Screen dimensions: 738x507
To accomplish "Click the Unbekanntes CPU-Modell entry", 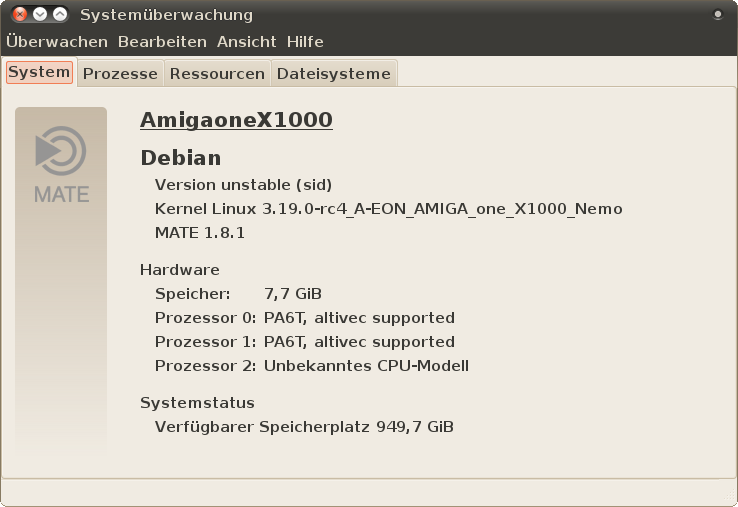I will click(x=366, y=366).
